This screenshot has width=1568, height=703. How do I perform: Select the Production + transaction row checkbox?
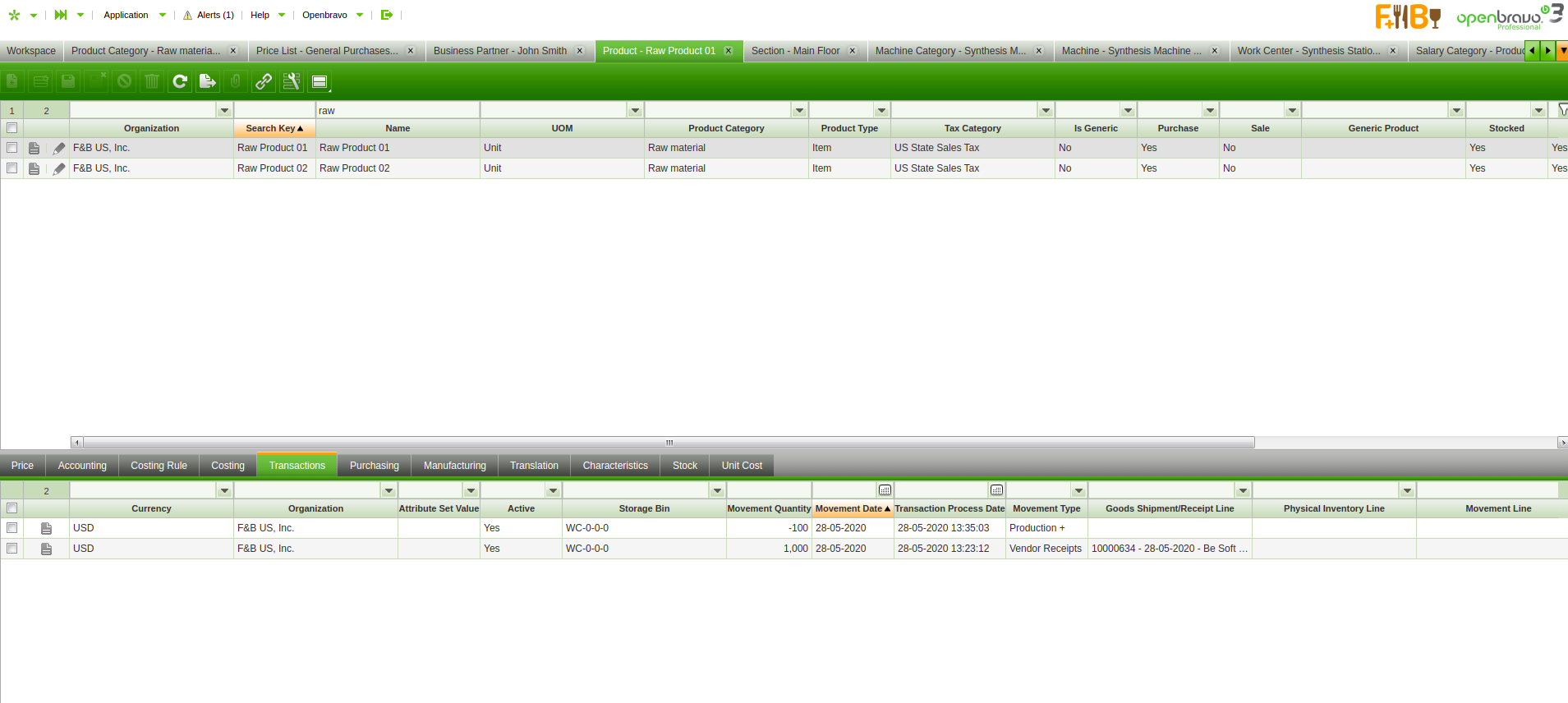[x=11, y=528]
